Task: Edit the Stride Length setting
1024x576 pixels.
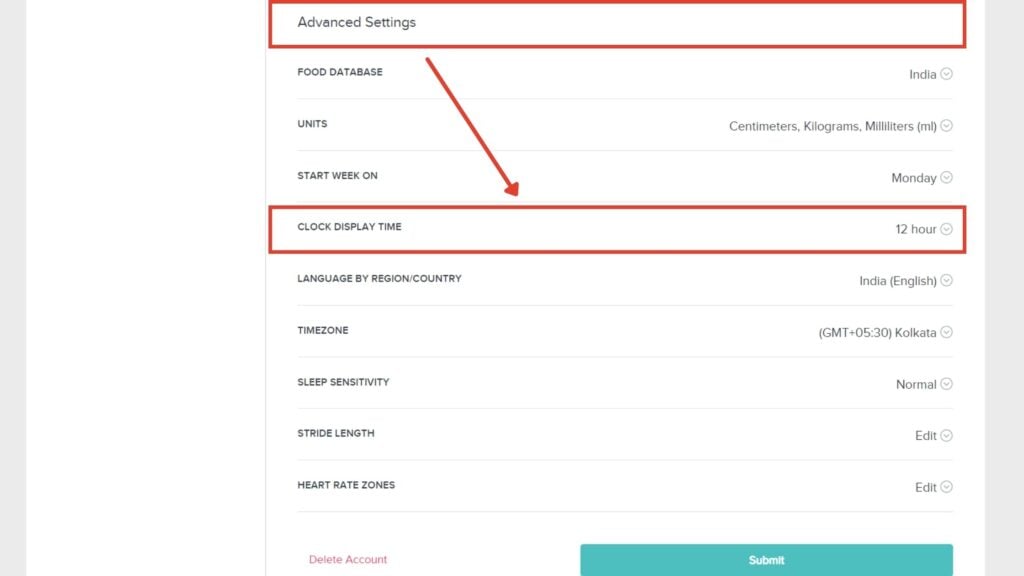Action: point(925,436)
